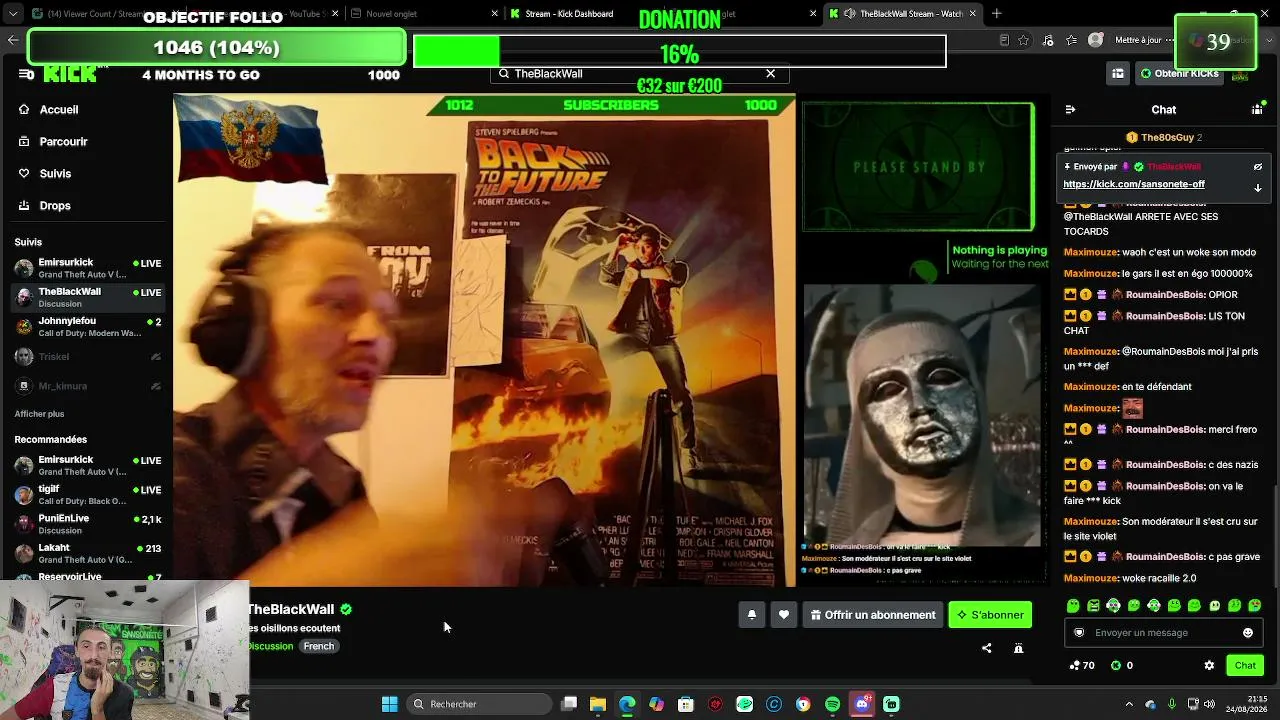The height and width of the screenshot is (720, 1280).
Task: Open Emirsurkick channel in the Suivis list
Action: 87,268
